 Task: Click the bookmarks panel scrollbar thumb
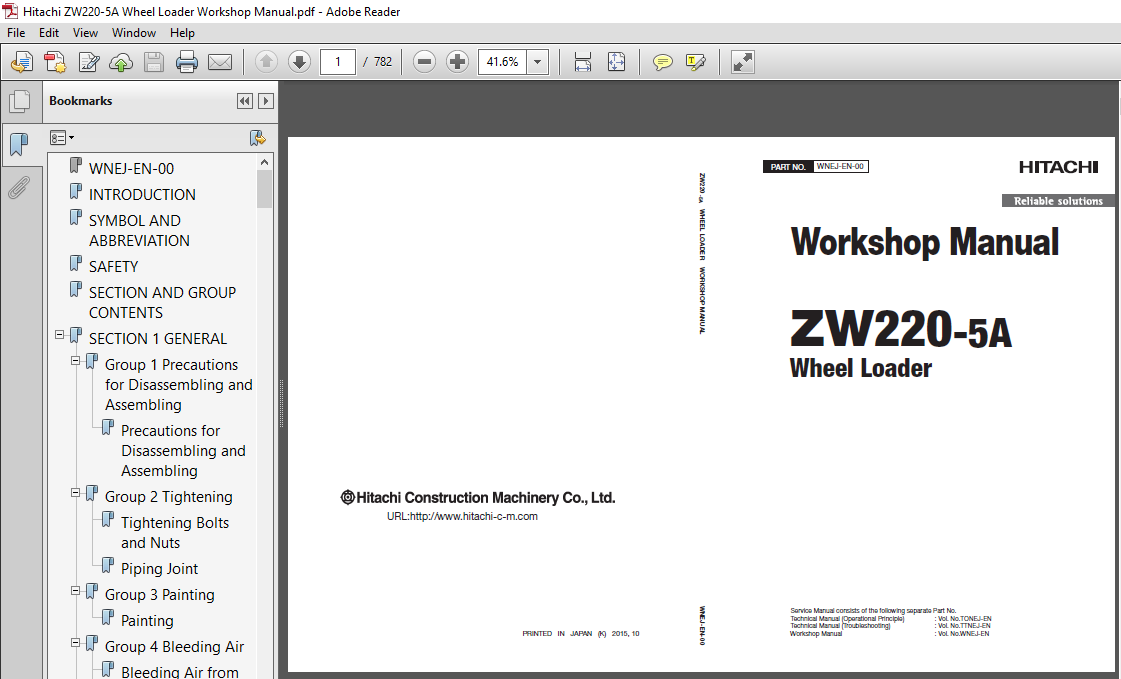coord(265,189)
